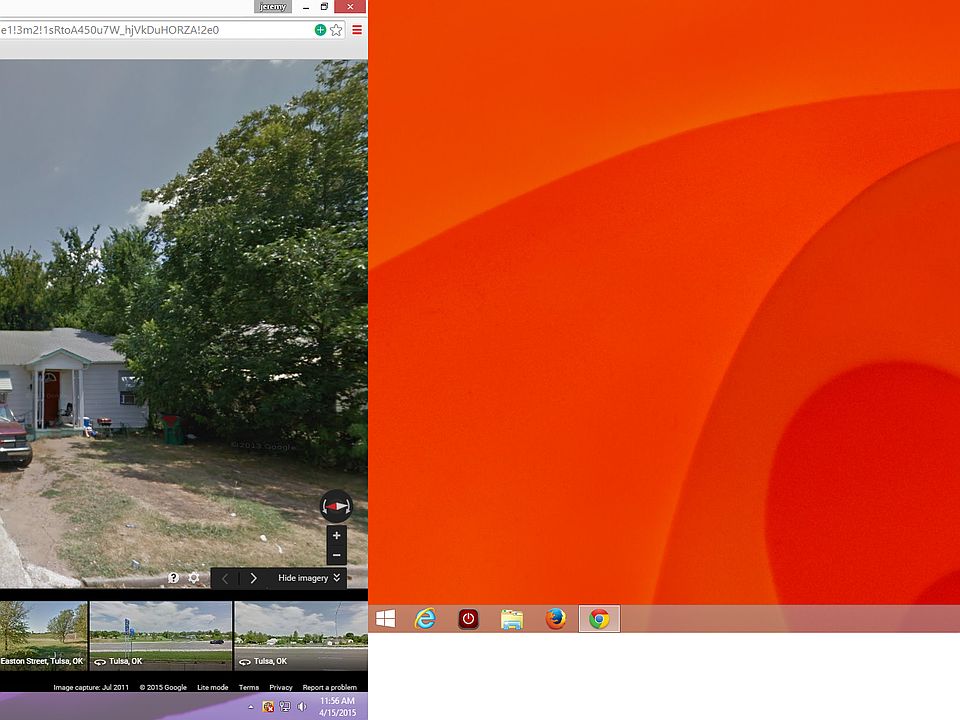Open the Privacy link

tap(281, 688)
